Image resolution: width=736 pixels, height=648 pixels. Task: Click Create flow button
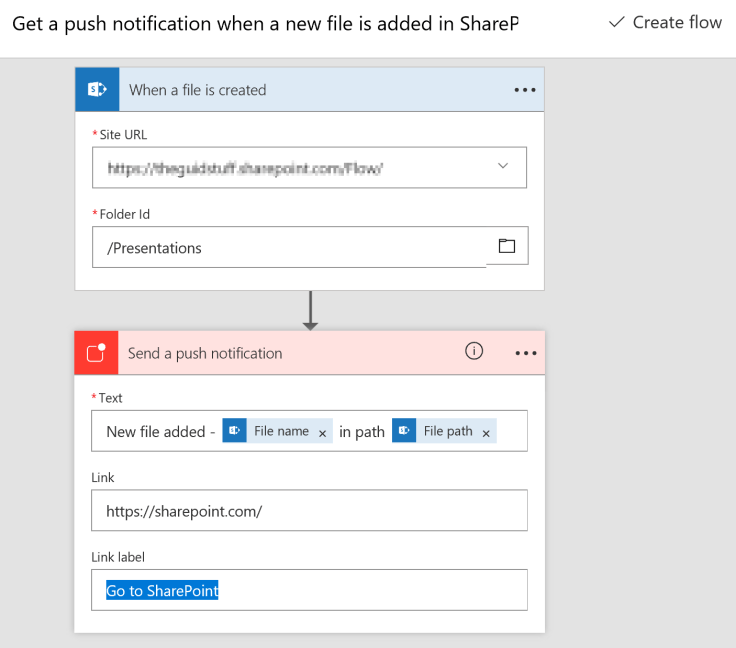click(x=665, y=22)
